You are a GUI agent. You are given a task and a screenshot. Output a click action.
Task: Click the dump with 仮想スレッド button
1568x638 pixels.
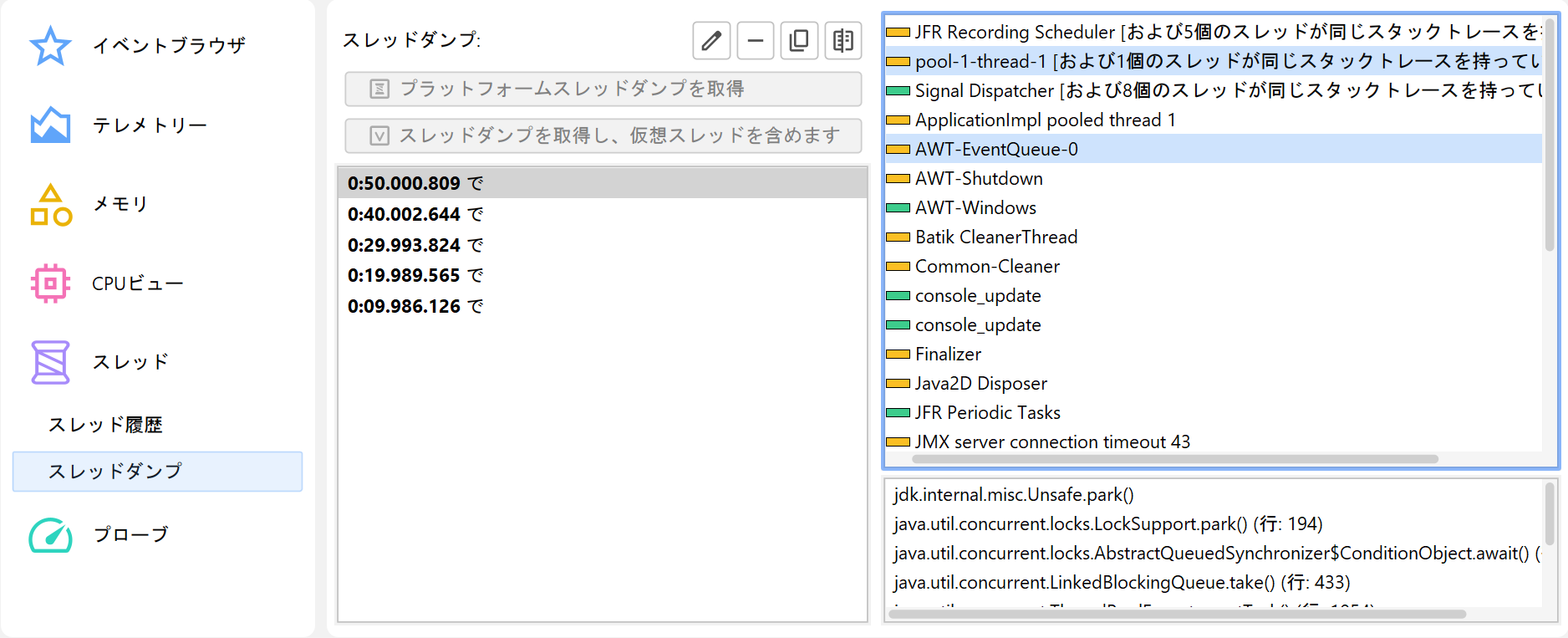coord(603,135)
